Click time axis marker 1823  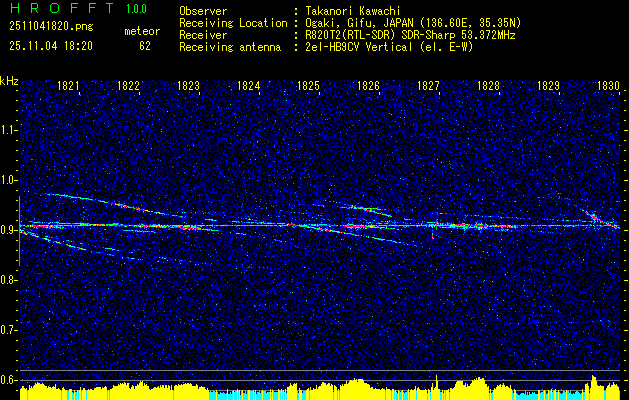click(x=189, y=85)
